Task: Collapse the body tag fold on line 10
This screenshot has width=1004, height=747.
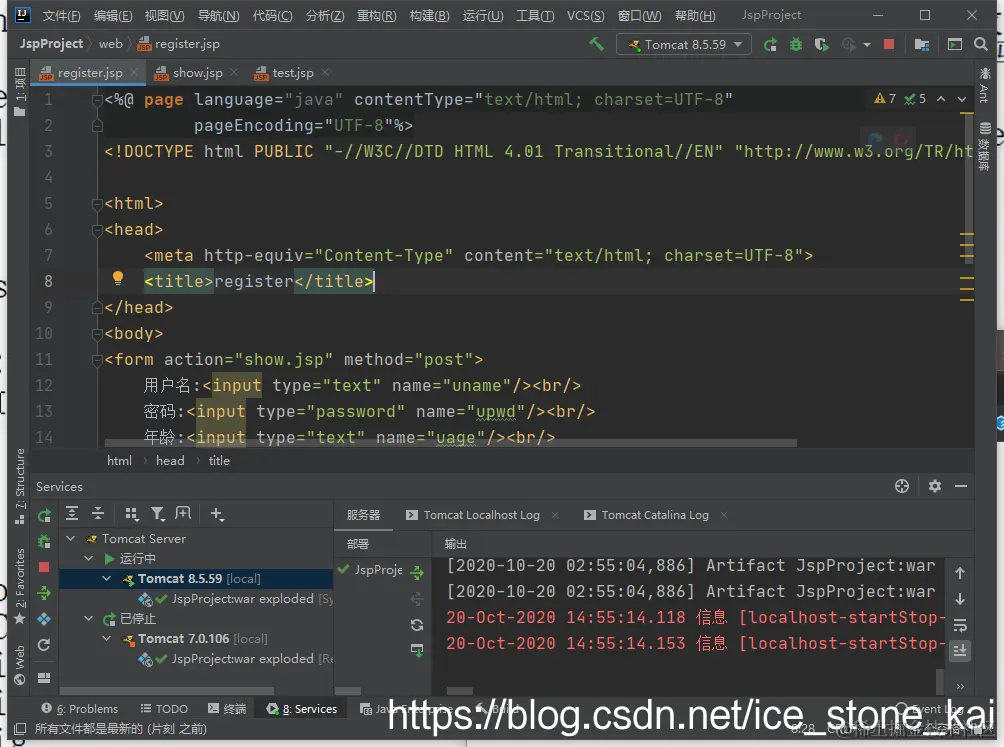Action: click(97, 334)
